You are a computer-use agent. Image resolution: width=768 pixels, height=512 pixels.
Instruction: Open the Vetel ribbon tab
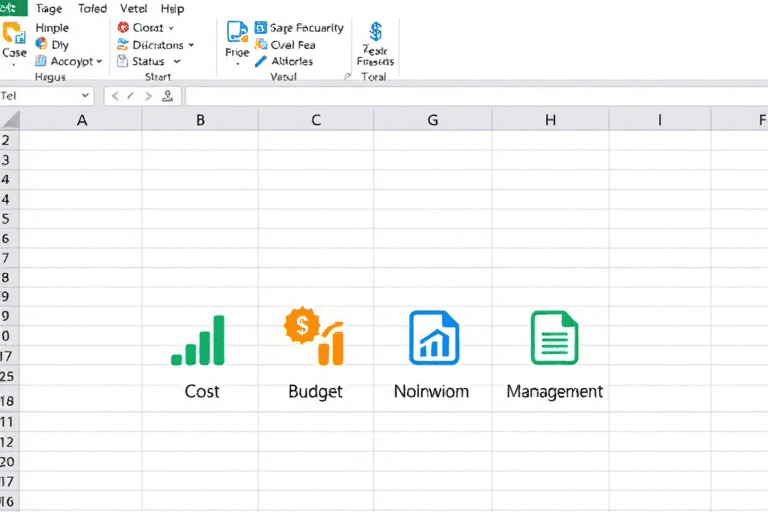(134, 8)
